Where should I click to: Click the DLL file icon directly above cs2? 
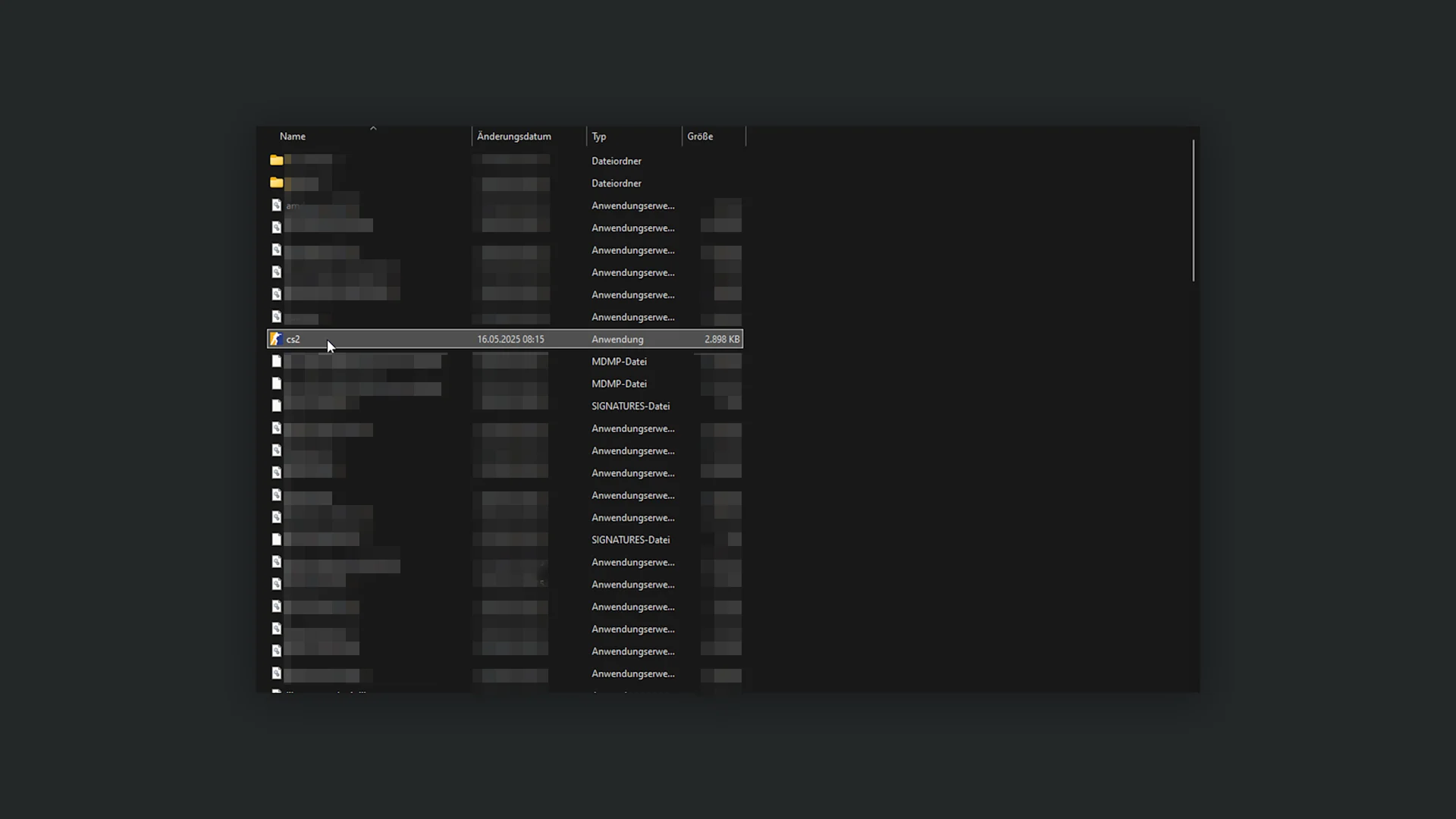277,317
